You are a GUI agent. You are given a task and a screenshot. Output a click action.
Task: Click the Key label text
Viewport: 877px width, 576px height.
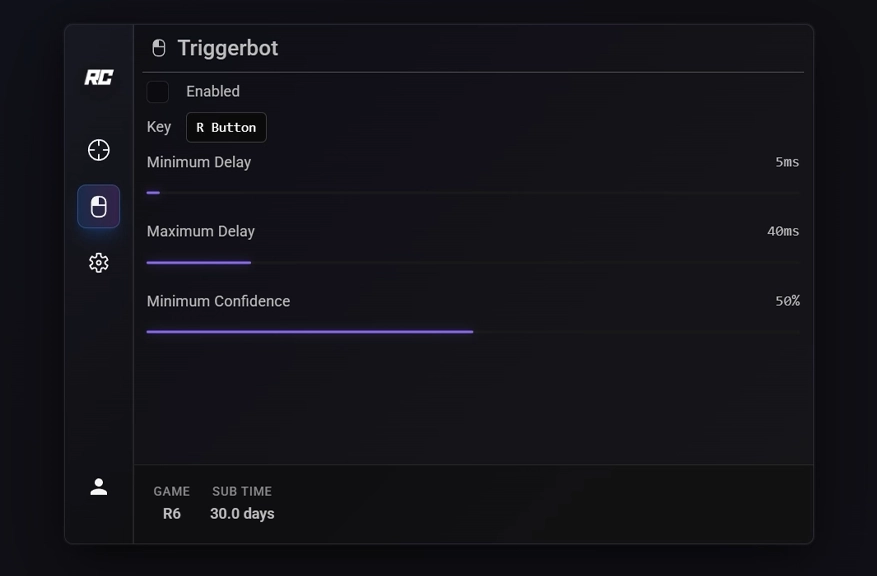159,127
